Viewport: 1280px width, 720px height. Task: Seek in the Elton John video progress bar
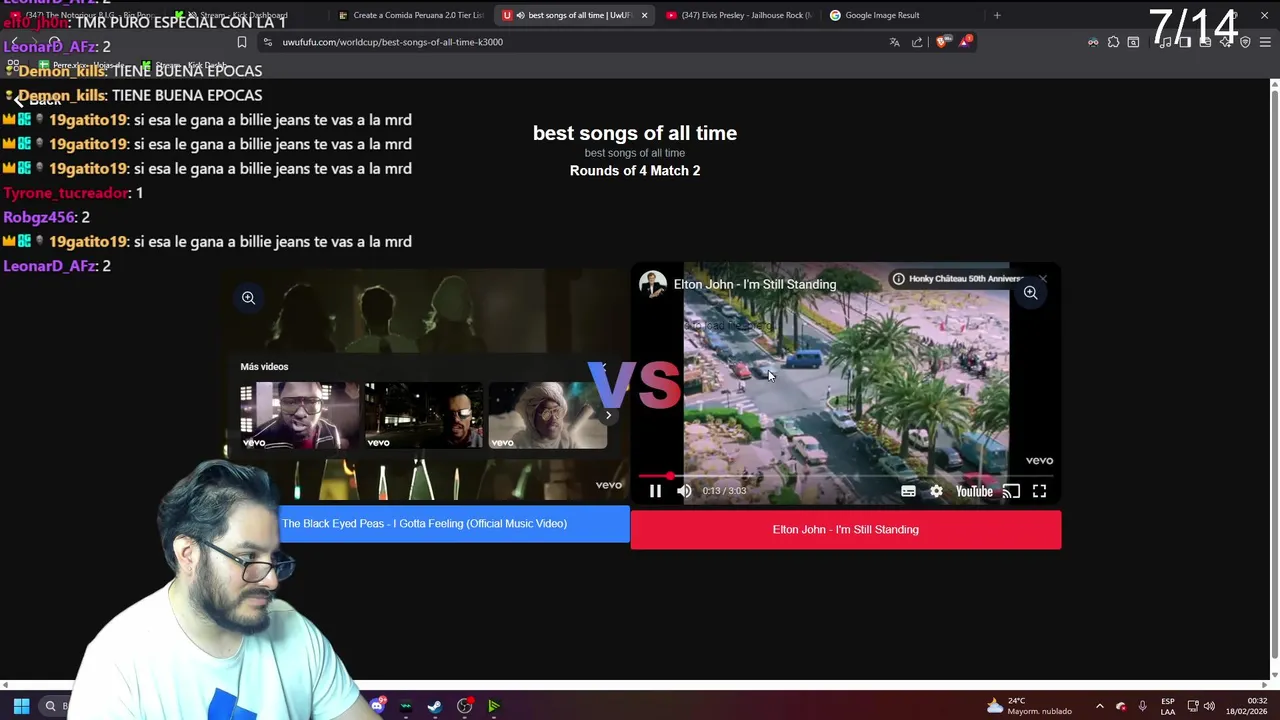(846, 476)
